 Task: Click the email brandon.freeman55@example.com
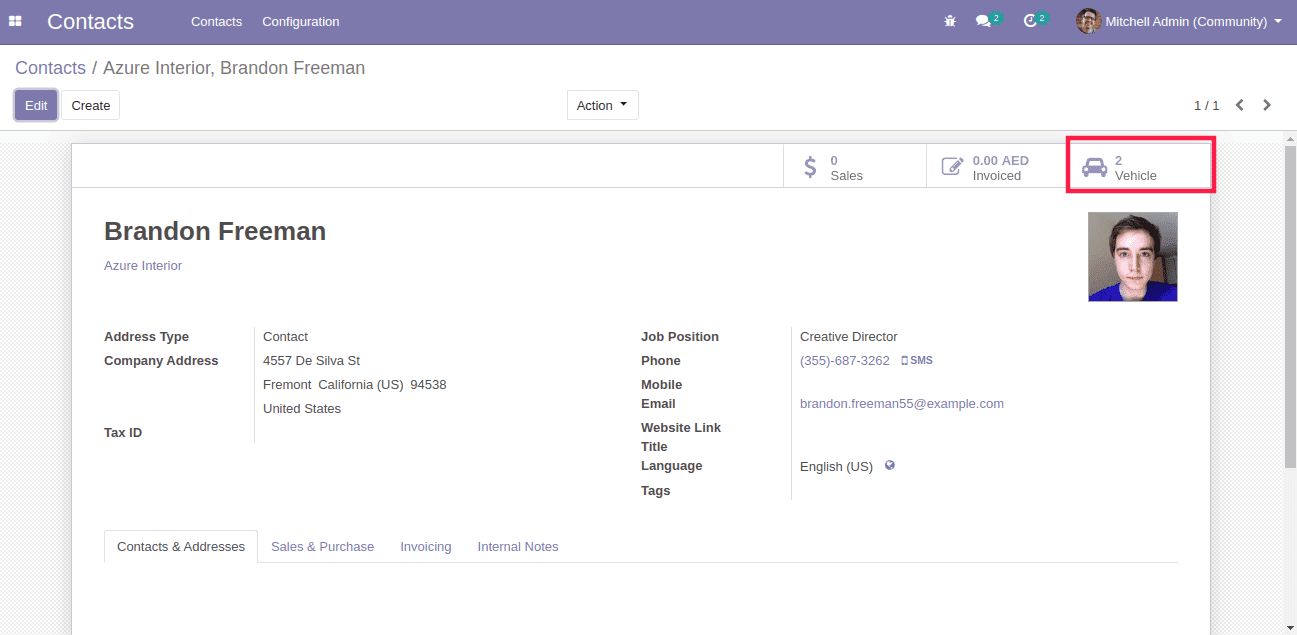point(902,404)
